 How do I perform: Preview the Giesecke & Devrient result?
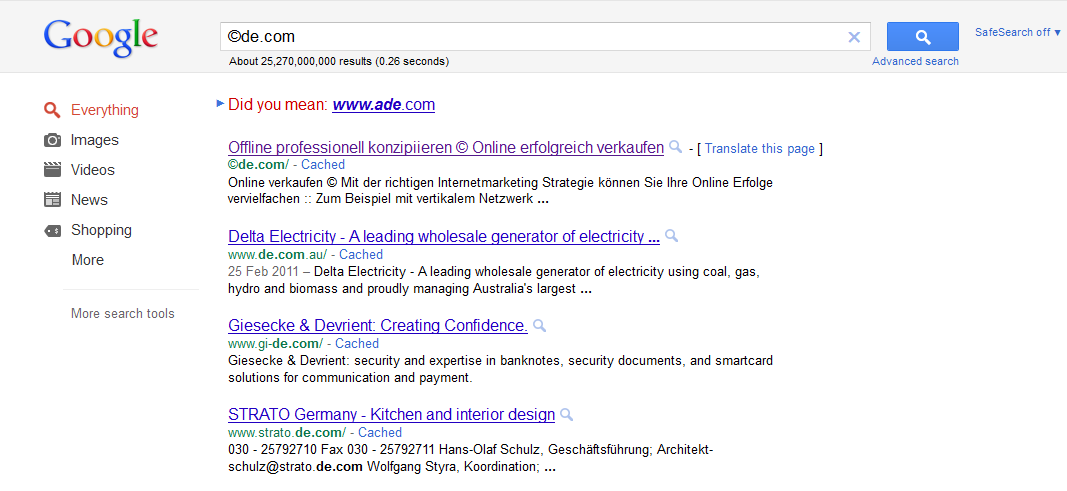[x=540, y=325]
